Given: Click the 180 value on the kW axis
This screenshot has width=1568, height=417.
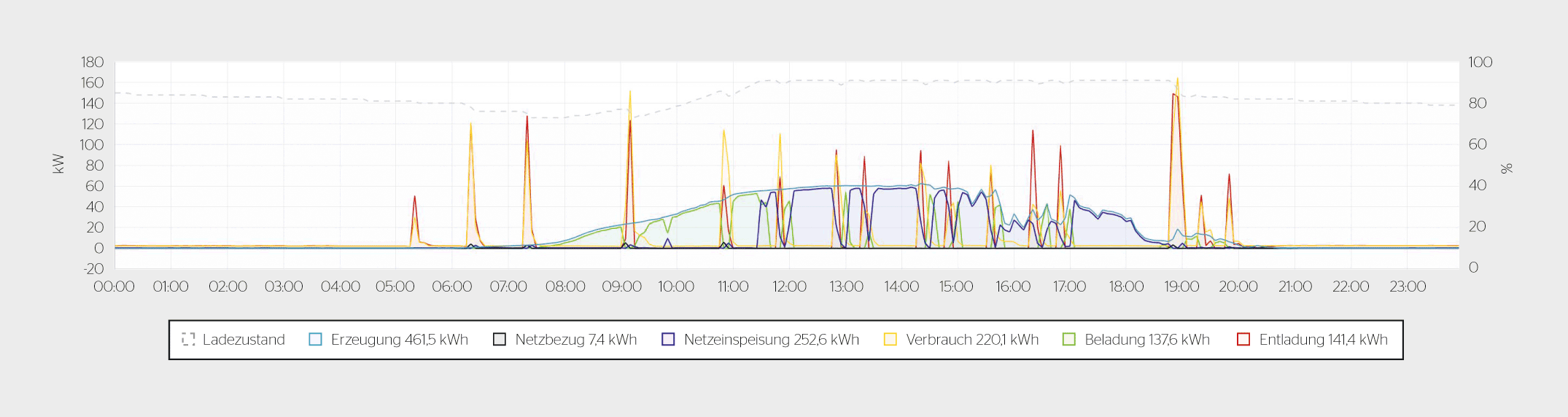Looking at the screenshot, I should pos(92,62).
